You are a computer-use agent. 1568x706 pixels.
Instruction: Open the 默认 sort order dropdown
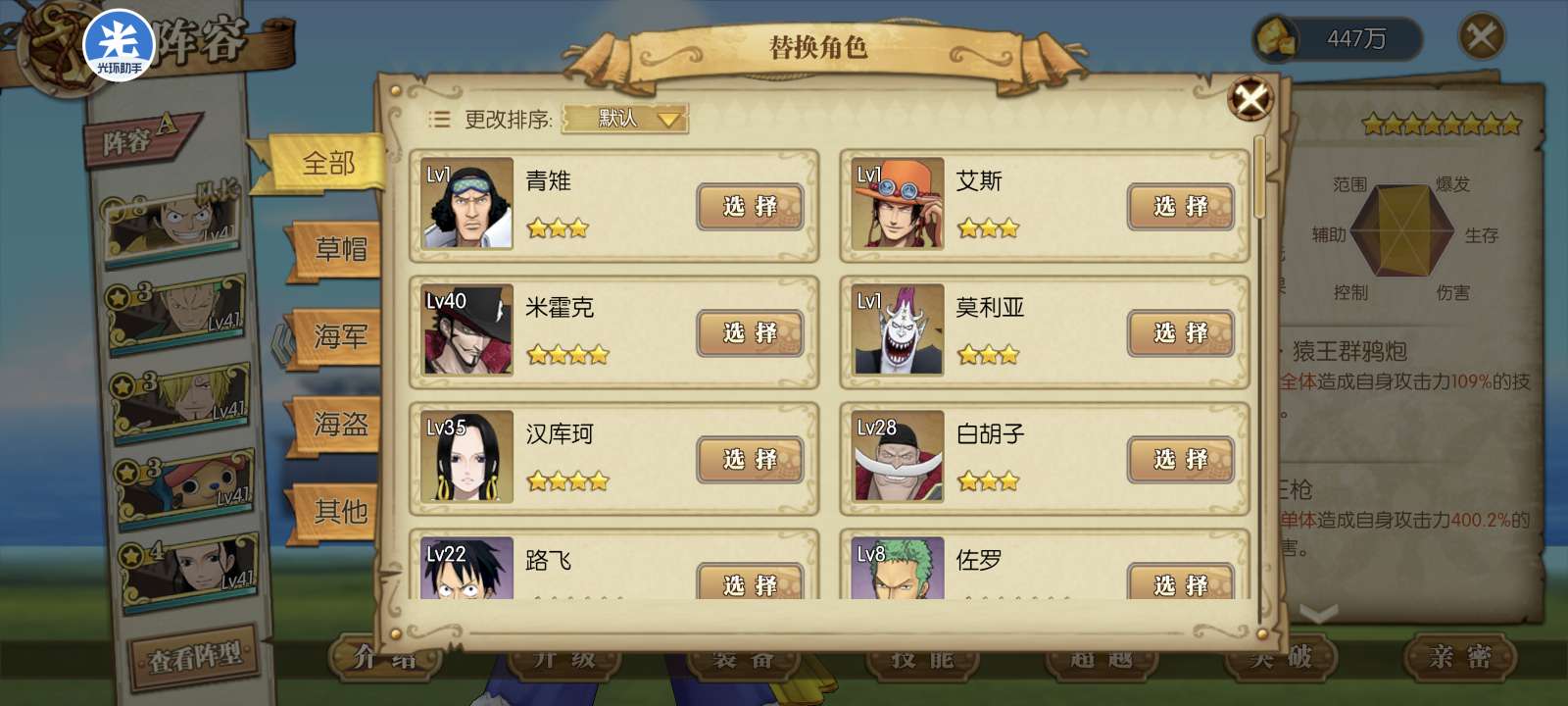(625, 119)
